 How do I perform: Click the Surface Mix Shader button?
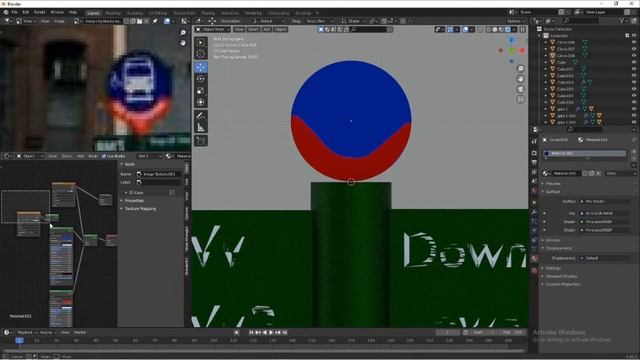604,201
